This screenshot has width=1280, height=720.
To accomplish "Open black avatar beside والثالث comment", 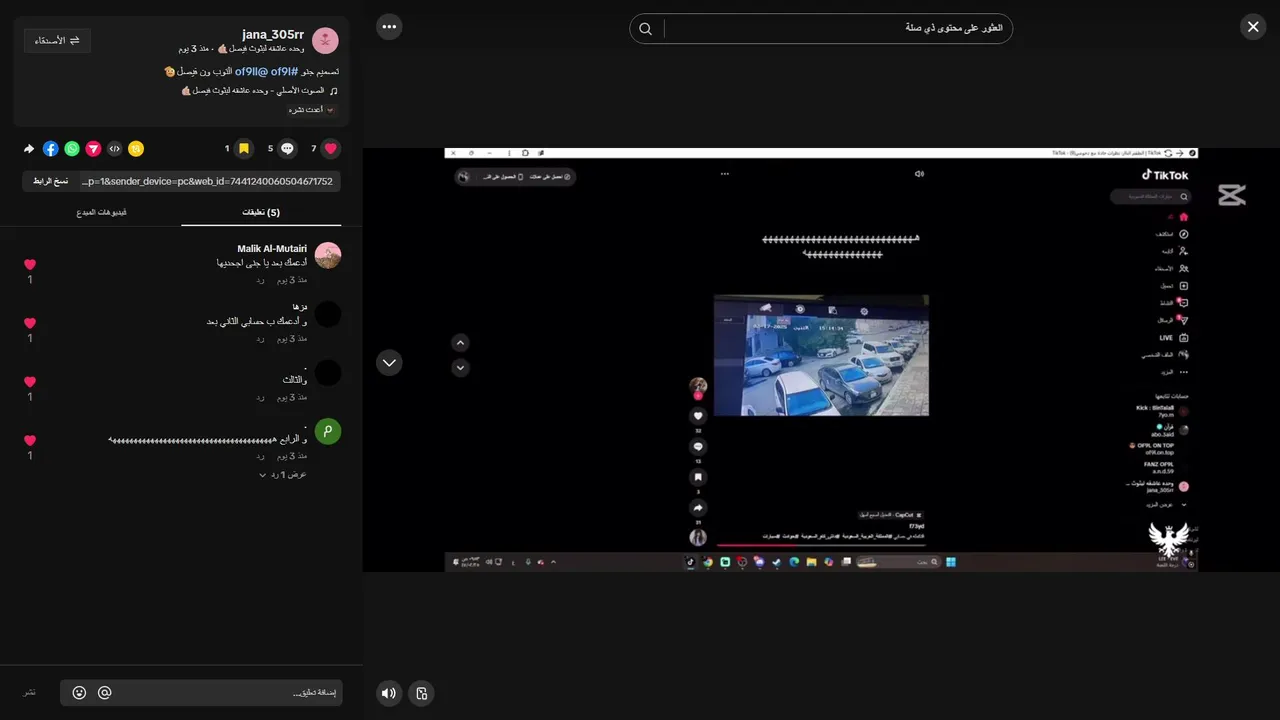I will pos(328,373).
